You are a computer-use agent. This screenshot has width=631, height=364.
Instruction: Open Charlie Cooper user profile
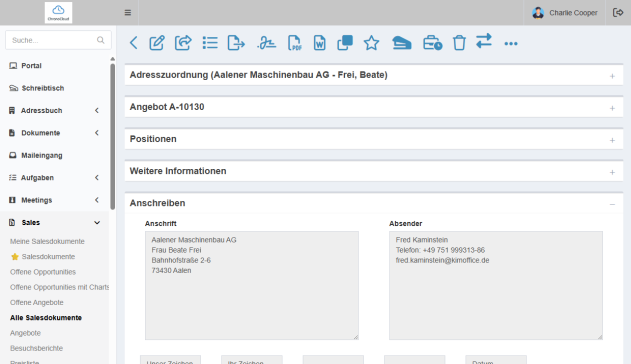click(x=565, y=13)
